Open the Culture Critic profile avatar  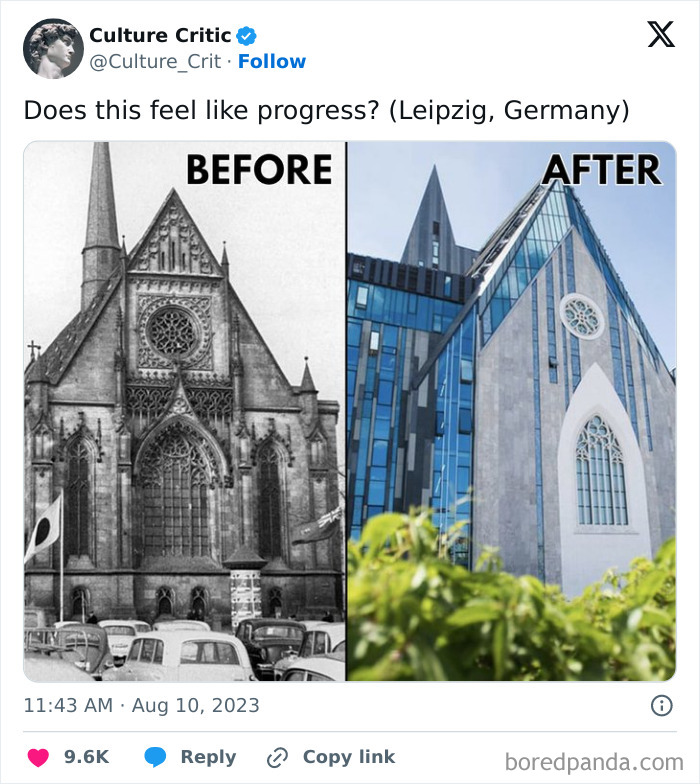click(53, 48)
